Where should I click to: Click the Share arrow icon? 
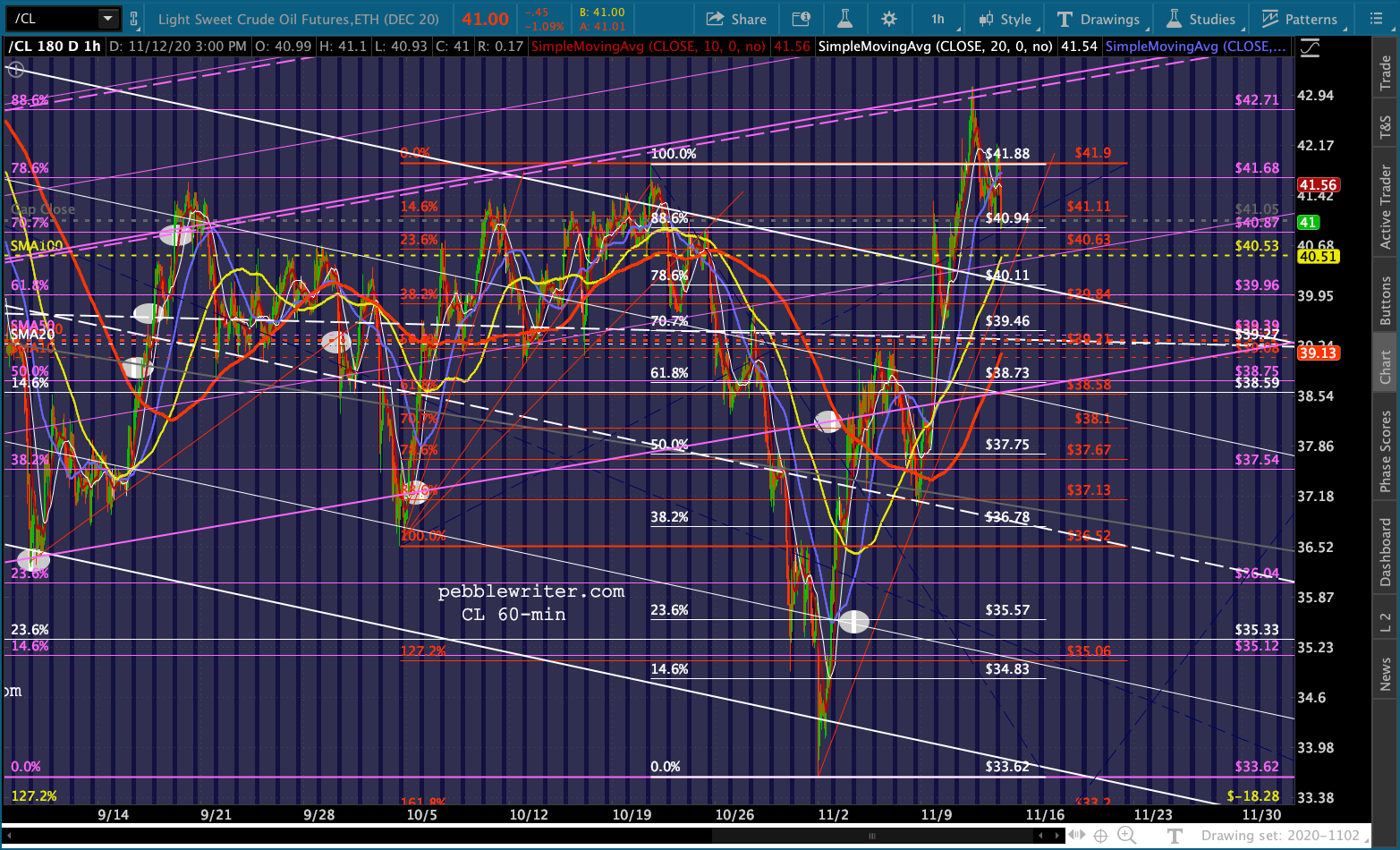(715, 19)
